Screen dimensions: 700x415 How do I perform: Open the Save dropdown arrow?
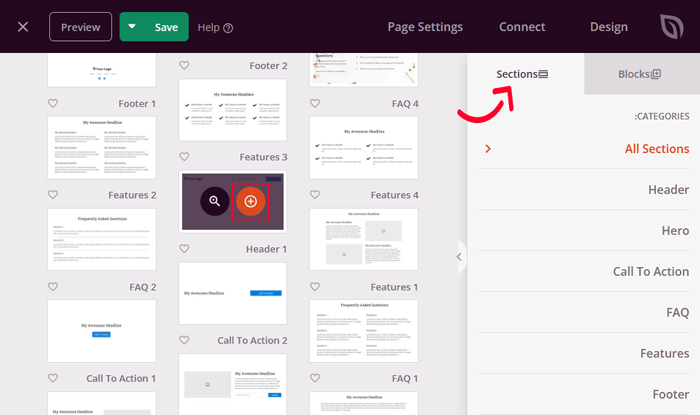click(133, 27)
